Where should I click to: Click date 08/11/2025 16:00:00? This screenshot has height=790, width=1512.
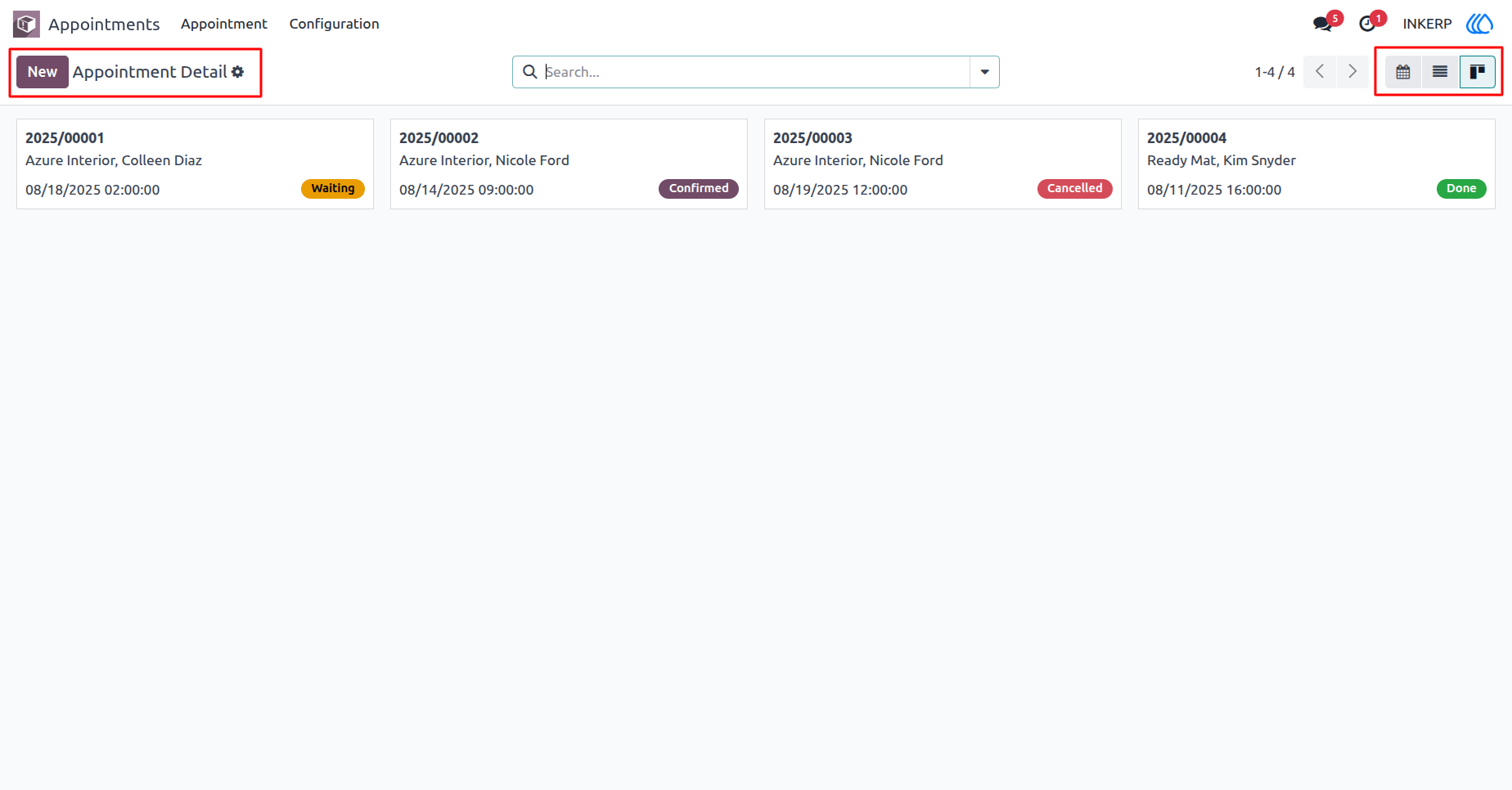(x=1214, y=190)
